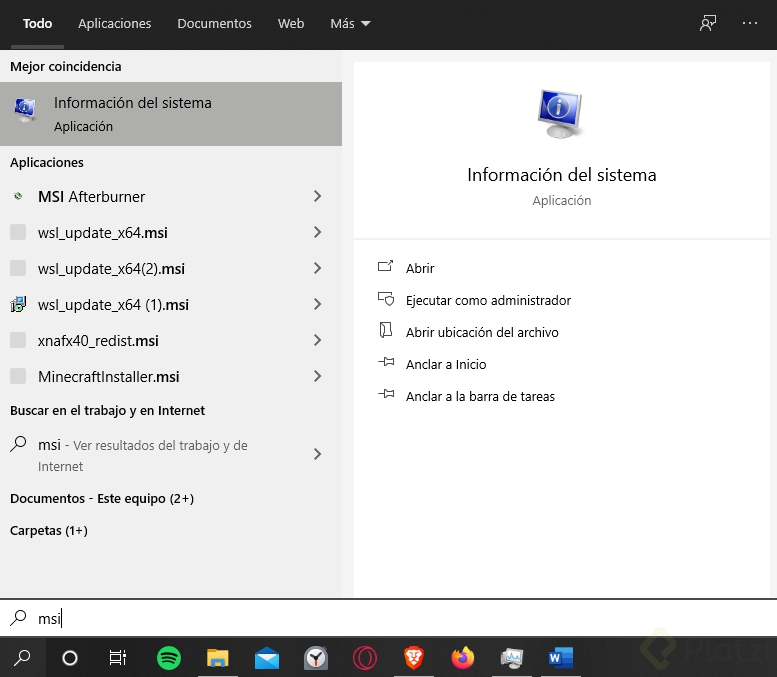Viewport: 777px width, 677px height.
Task: Click the wsl_update_x64 (1).msi installer icon
Action: coord(18,304)
